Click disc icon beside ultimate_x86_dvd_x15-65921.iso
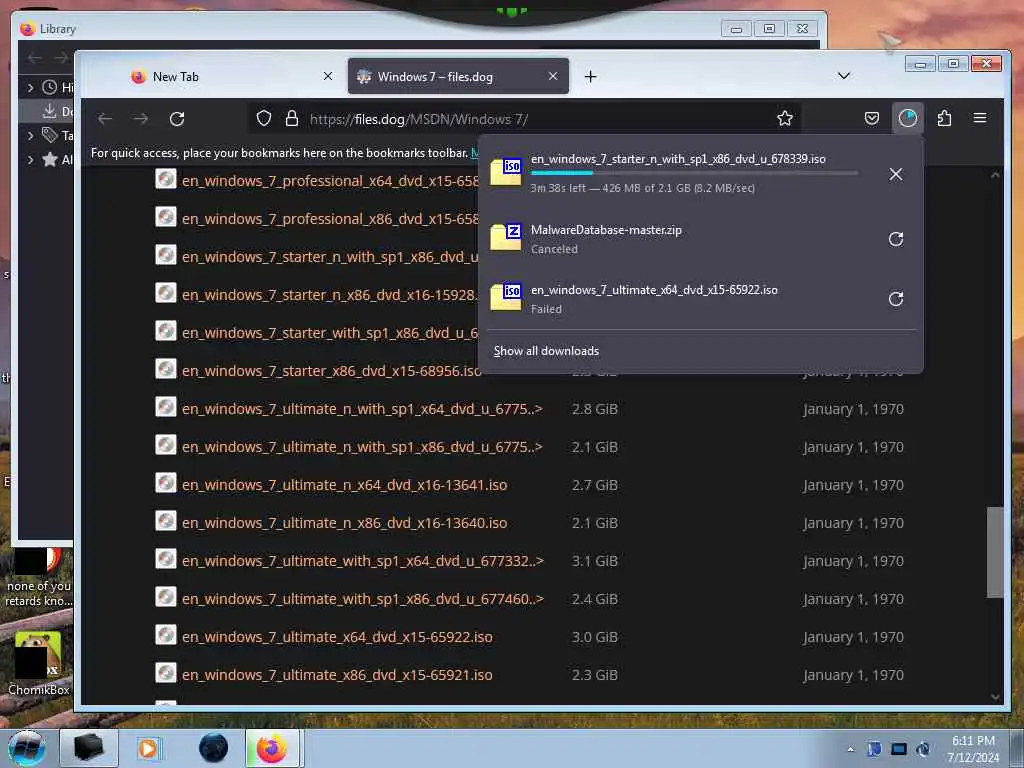Image resolution: width=1024 pixels, height=768 pixels. pyautogui.click(x=166, y=673)
